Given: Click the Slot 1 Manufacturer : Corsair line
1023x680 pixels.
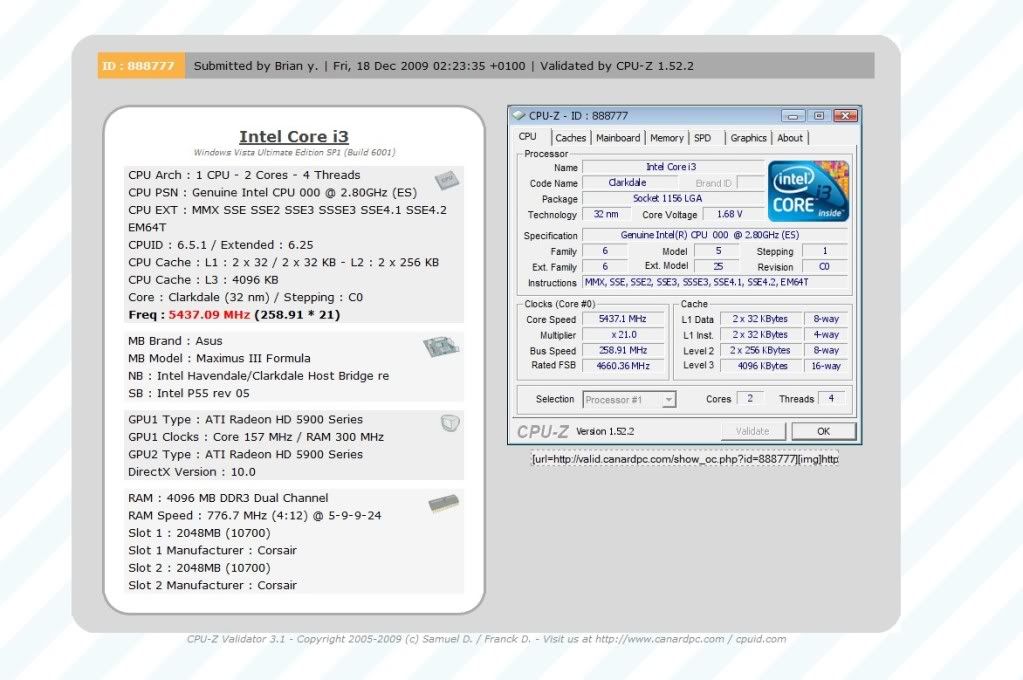Looking at the screenshot, I should [212, 550].
